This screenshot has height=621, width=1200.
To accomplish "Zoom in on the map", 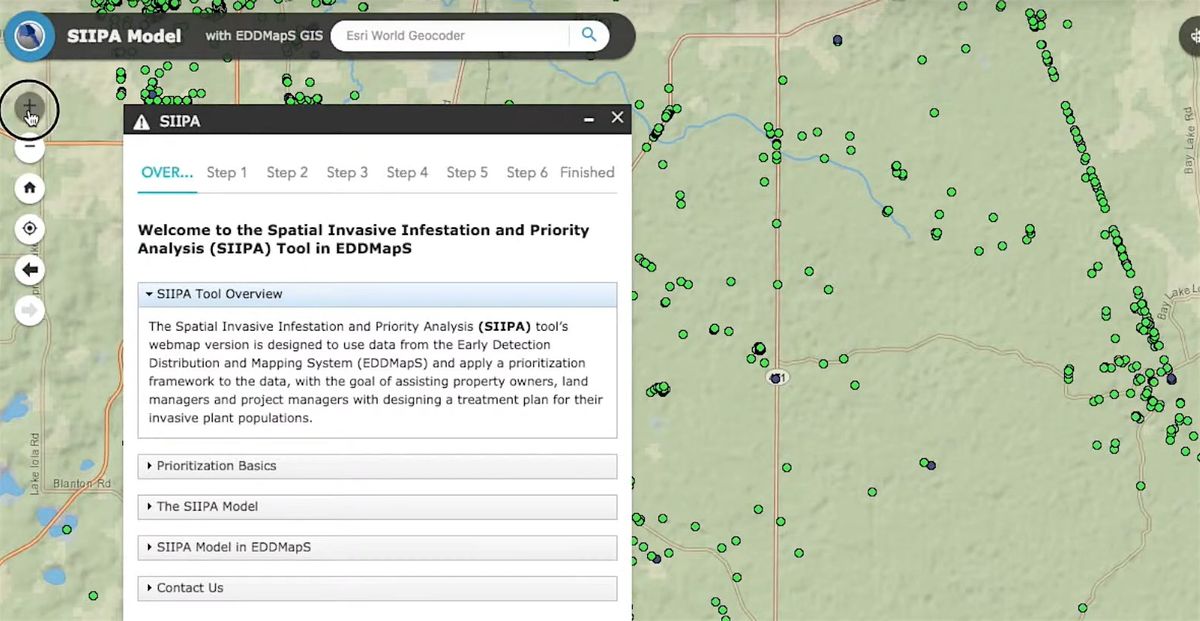I will pos(30,107).
